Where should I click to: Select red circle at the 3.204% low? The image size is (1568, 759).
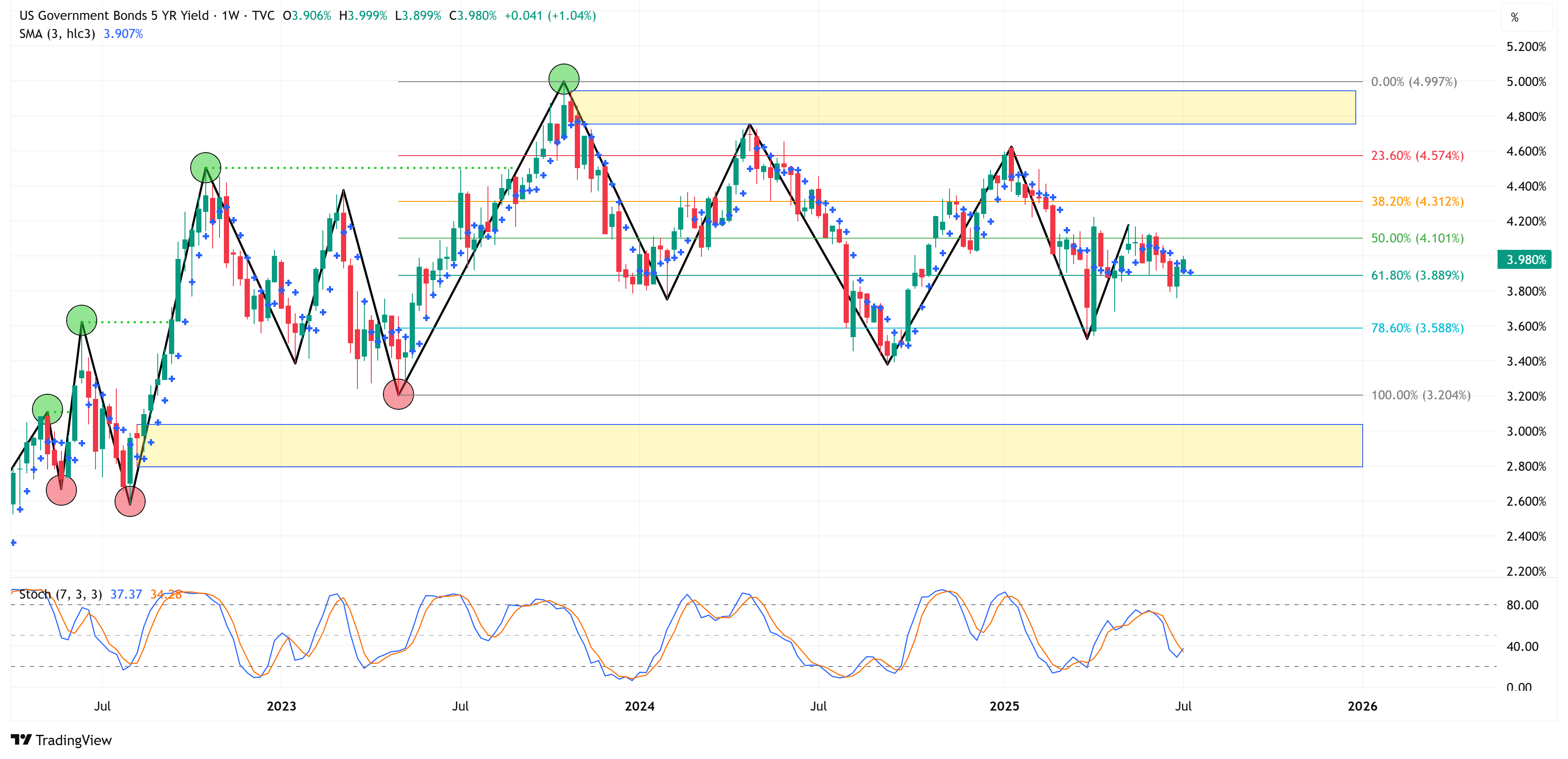[x=398, y=395]
